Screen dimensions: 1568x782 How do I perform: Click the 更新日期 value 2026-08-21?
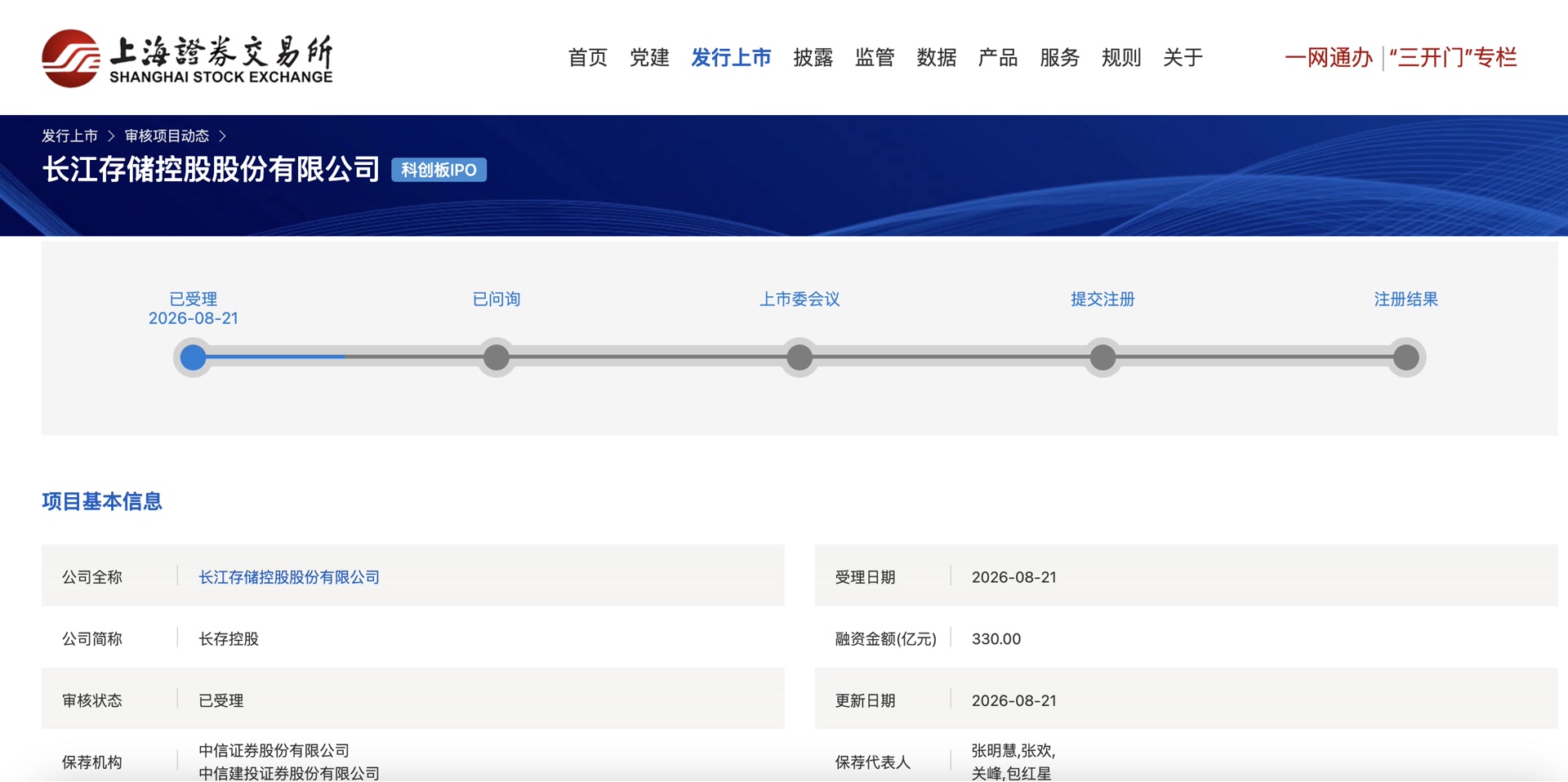coord(1014,700)
